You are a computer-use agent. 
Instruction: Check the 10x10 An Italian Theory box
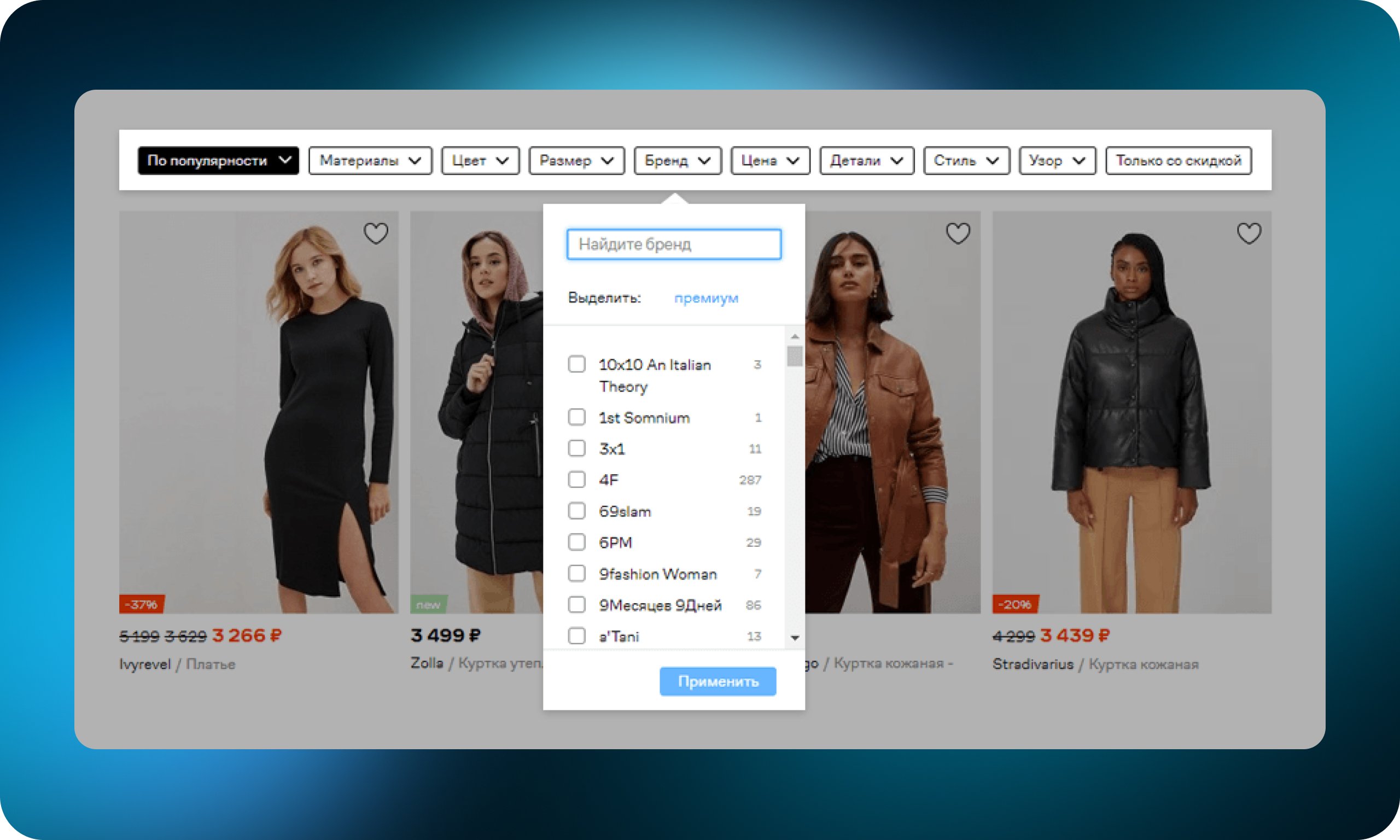coord(576,364)
